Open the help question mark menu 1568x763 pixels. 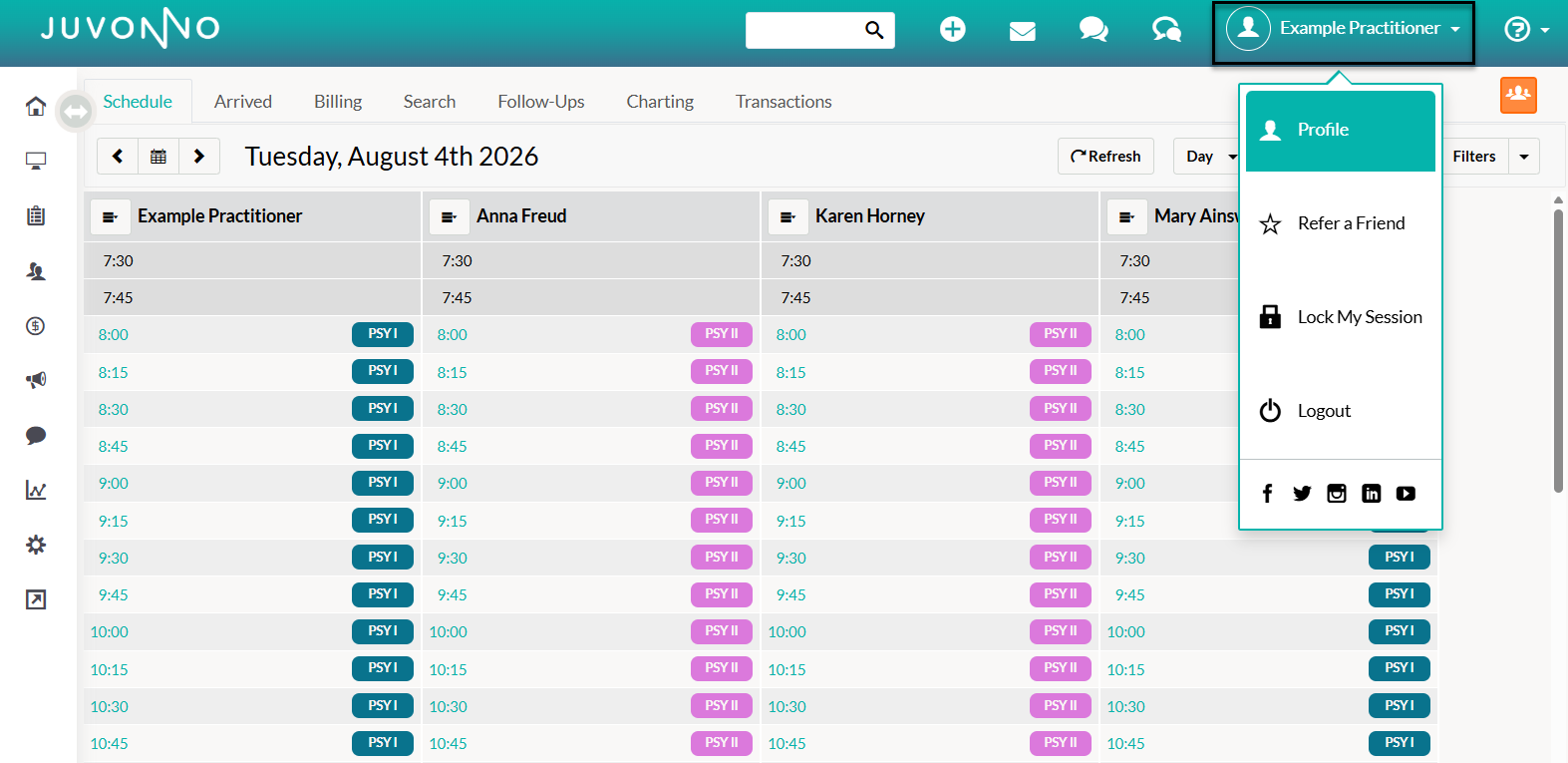tap(1526, 30)
